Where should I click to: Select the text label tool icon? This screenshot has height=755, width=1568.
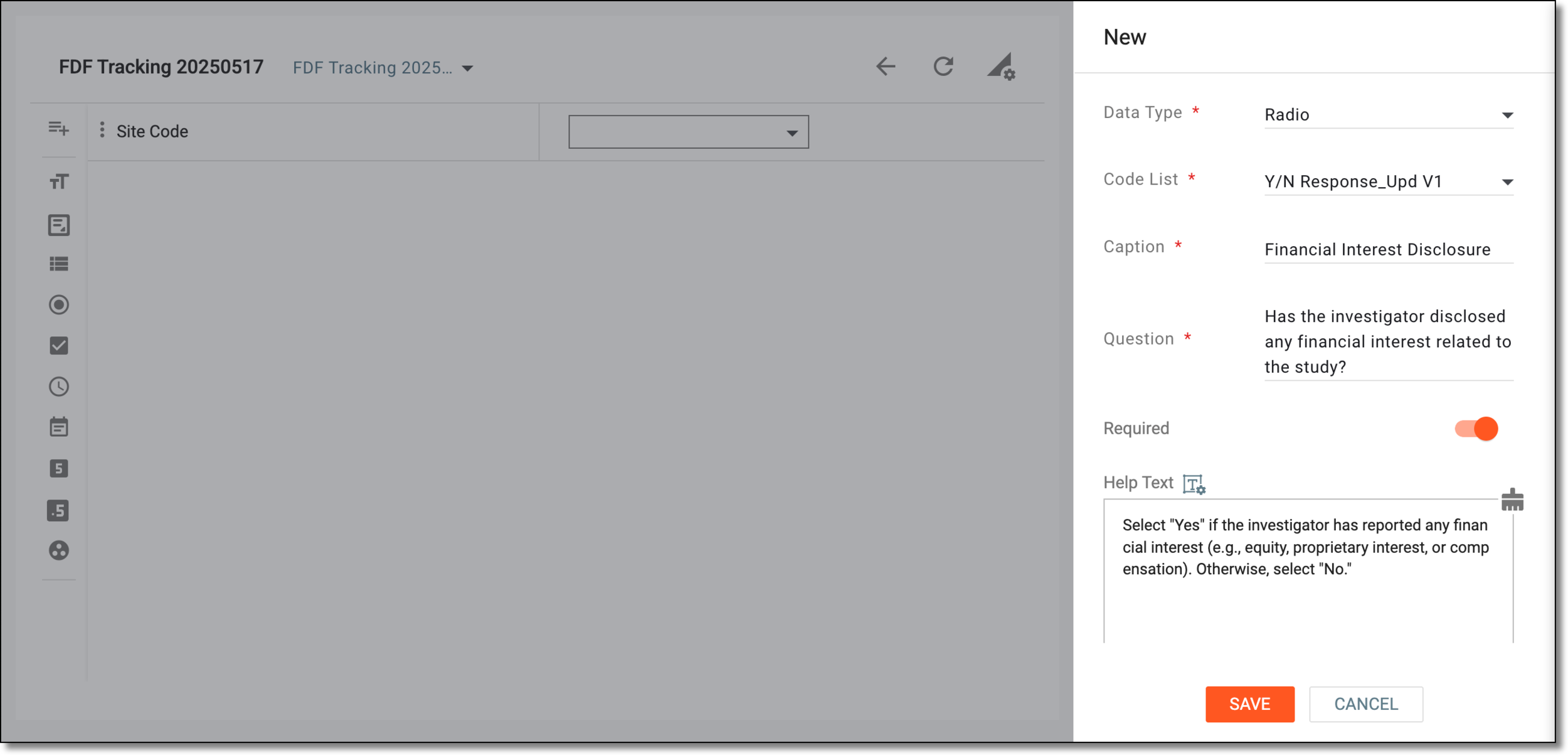(x=59, y=182)
